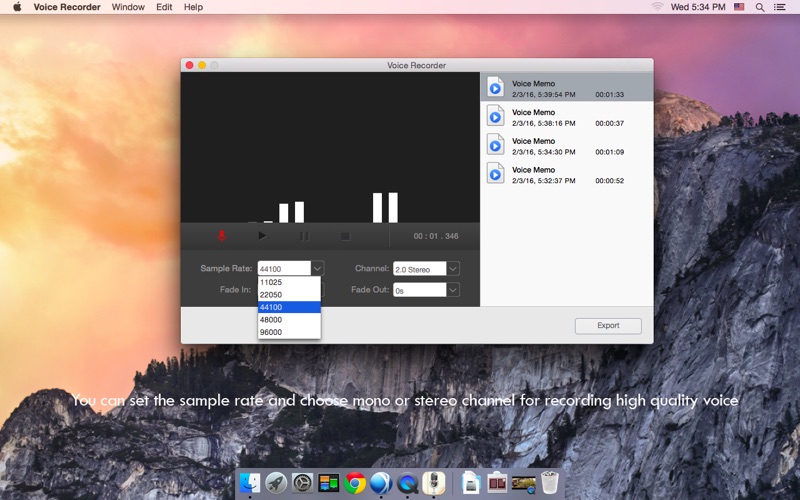This screenshot has width=800, height=500.
Task: Open QuickTime Player from the Dock
Action: [408, 482]
